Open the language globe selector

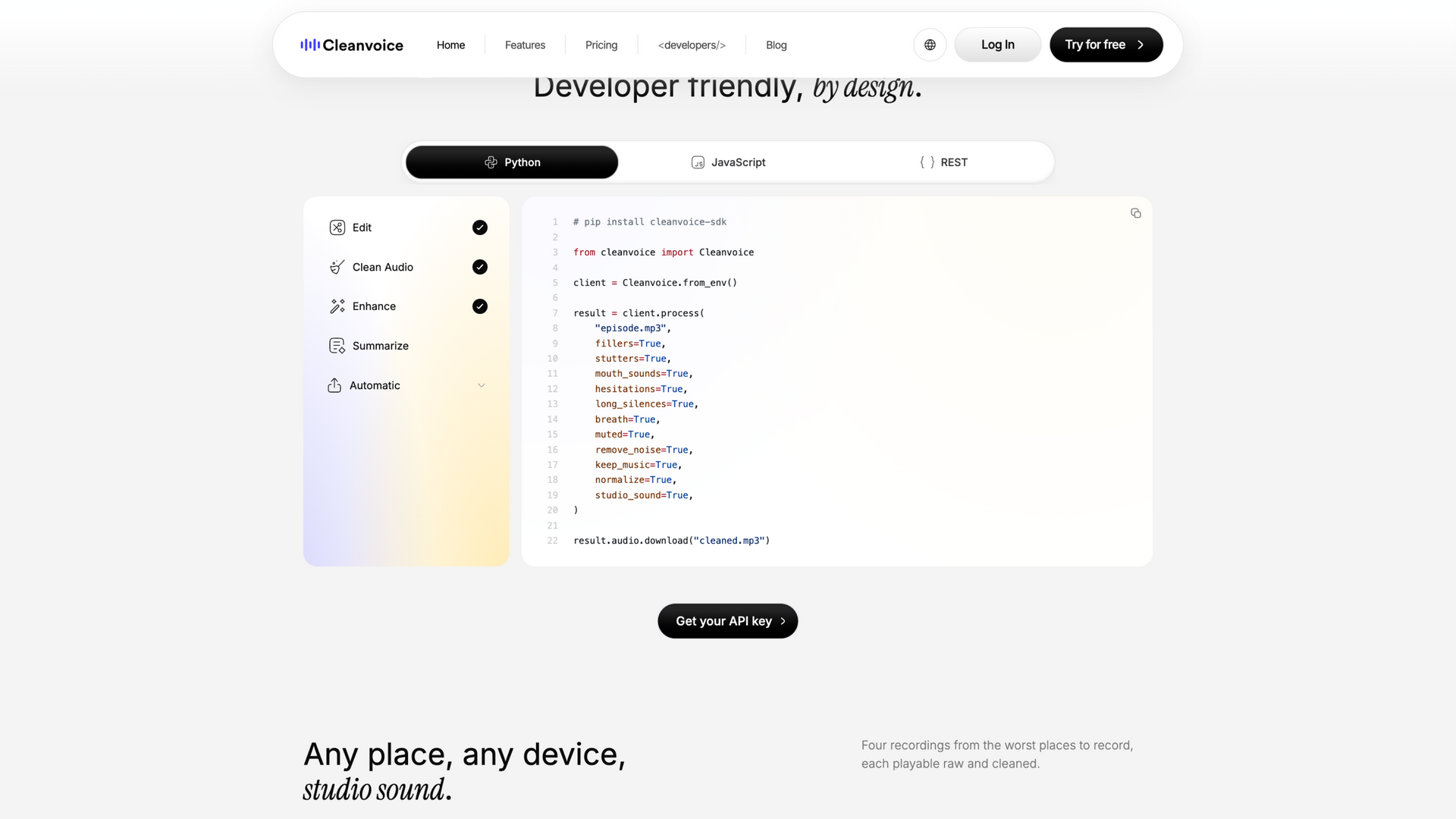930,45
